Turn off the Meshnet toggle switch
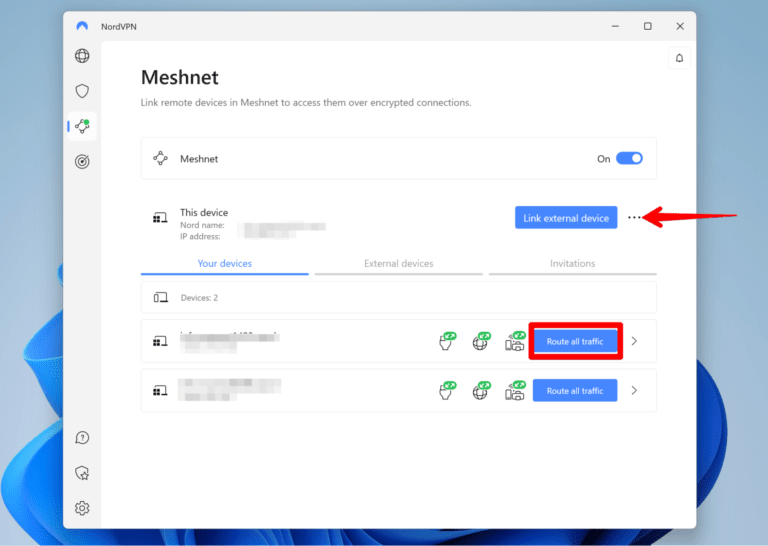Screen dimensions: 768x546 coord(629,158)
